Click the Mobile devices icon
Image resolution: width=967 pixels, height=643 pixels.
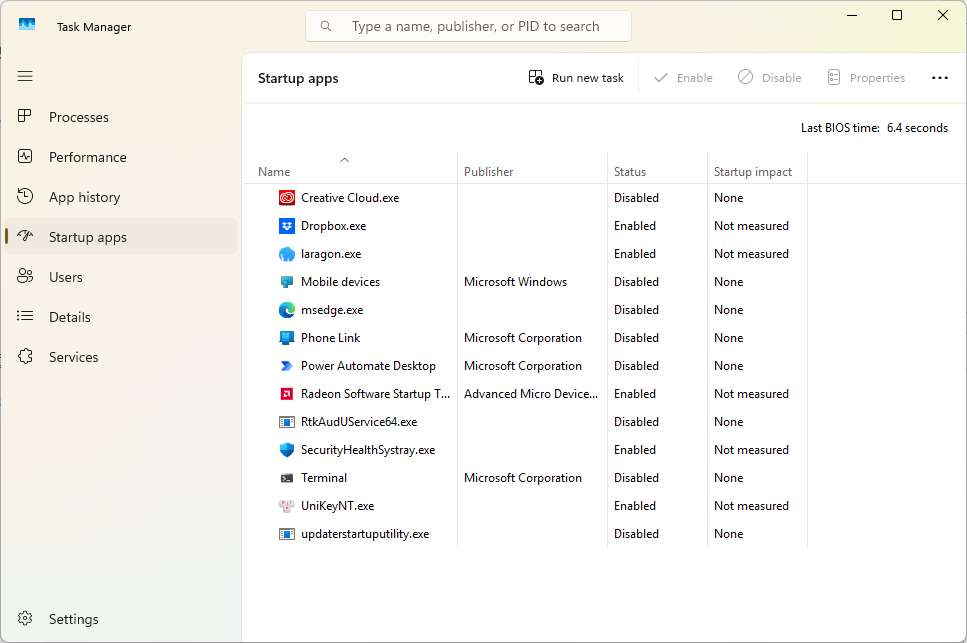pyautogui.click(x=287, y=282)
